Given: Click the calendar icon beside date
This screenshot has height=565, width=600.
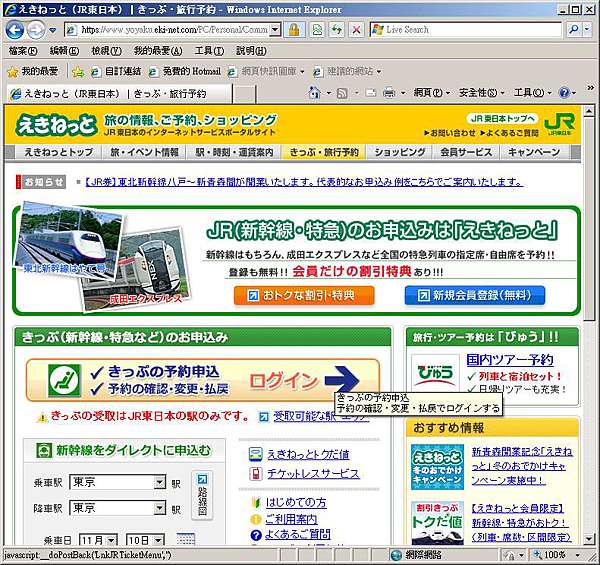Looking at the screenshot, I should (x=186, y=539).
